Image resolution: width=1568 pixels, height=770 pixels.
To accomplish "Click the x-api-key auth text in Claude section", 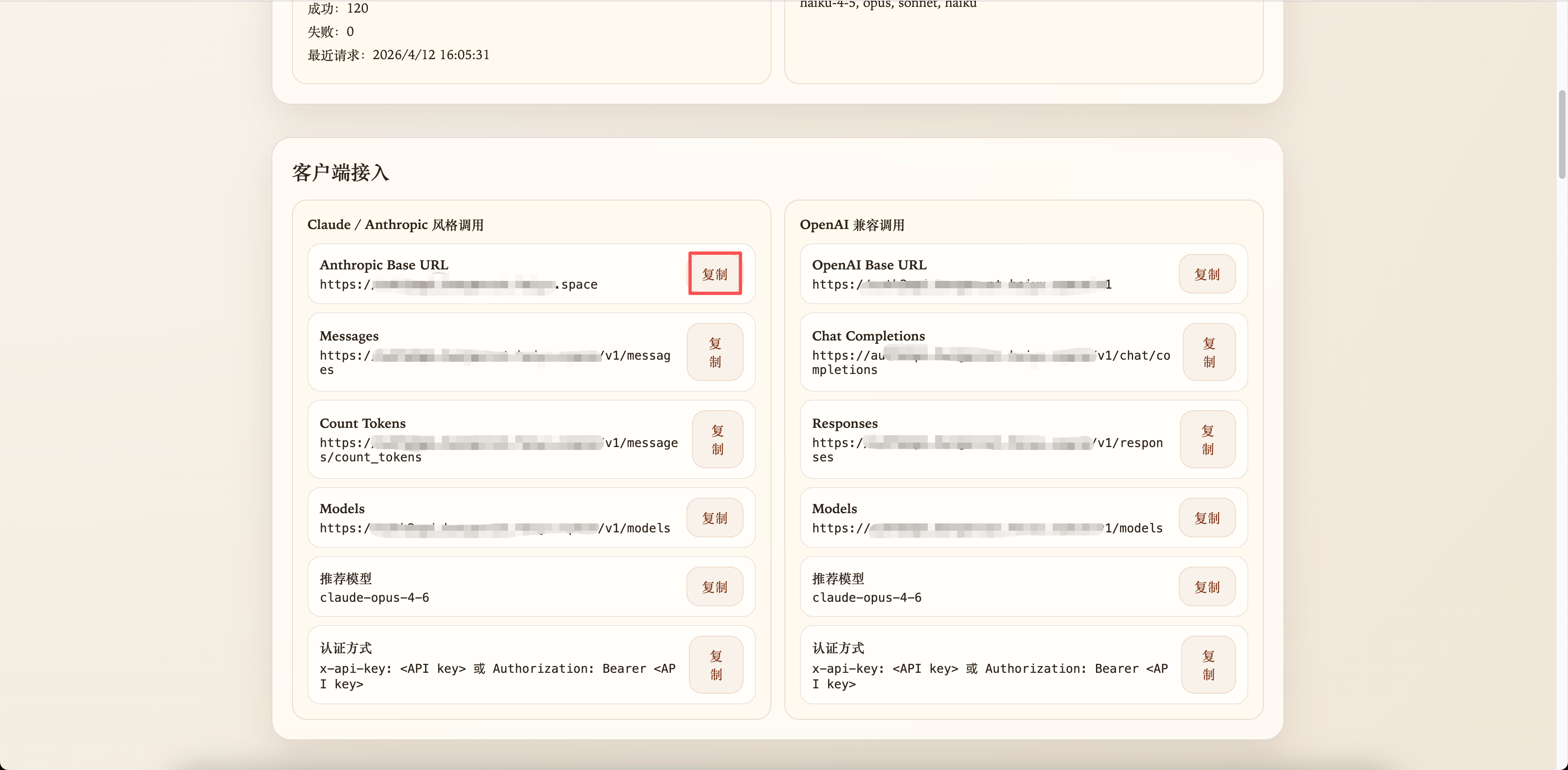I will click(497, 676).
